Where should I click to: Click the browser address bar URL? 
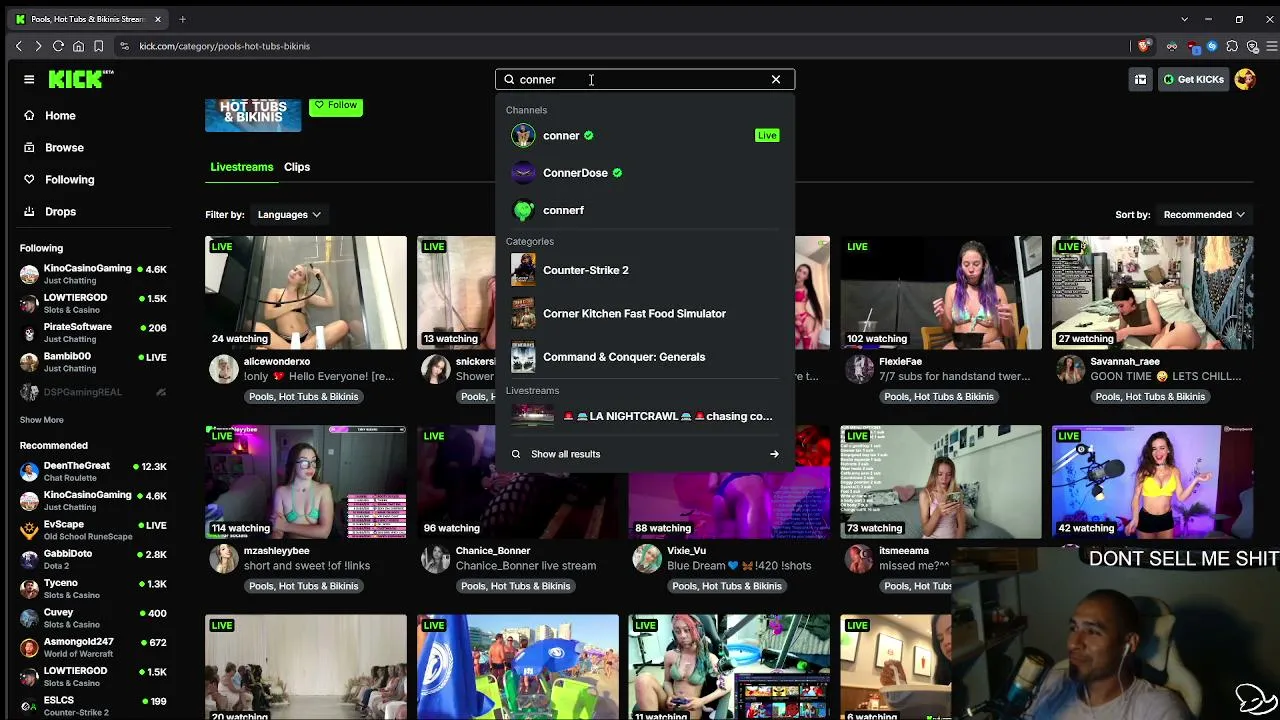click(x=225, y=46)
